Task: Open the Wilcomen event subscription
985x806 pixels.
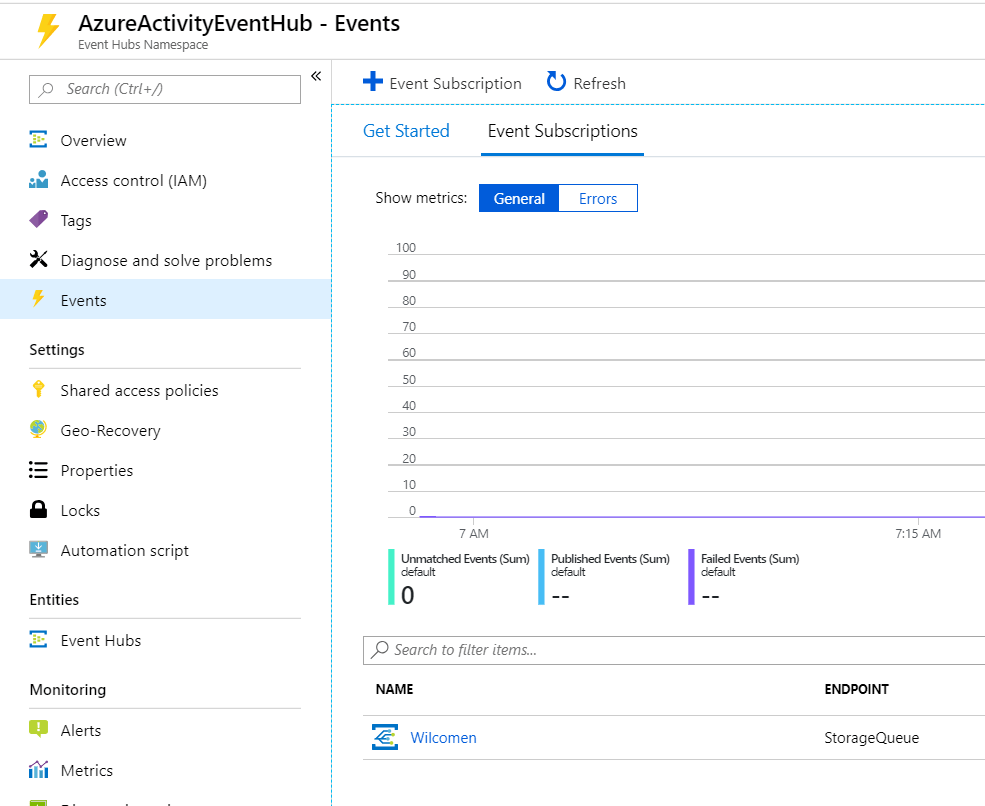Action: click(443, 737)
